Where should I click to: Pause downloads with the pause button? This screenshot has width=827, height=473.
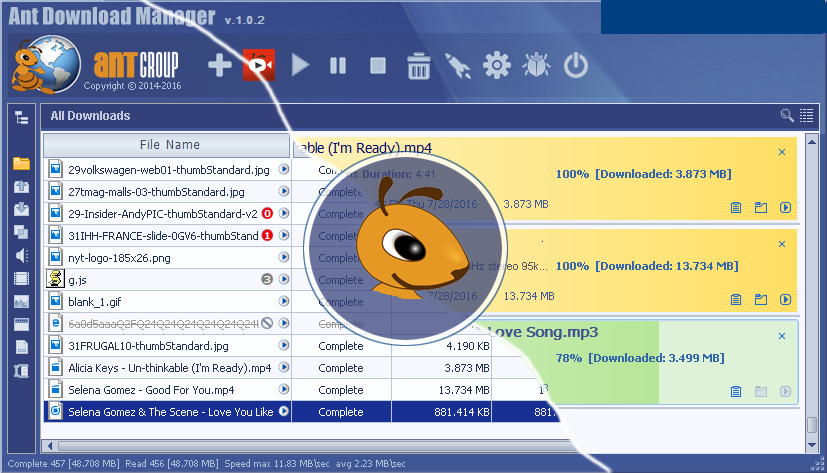click(338, 65)
